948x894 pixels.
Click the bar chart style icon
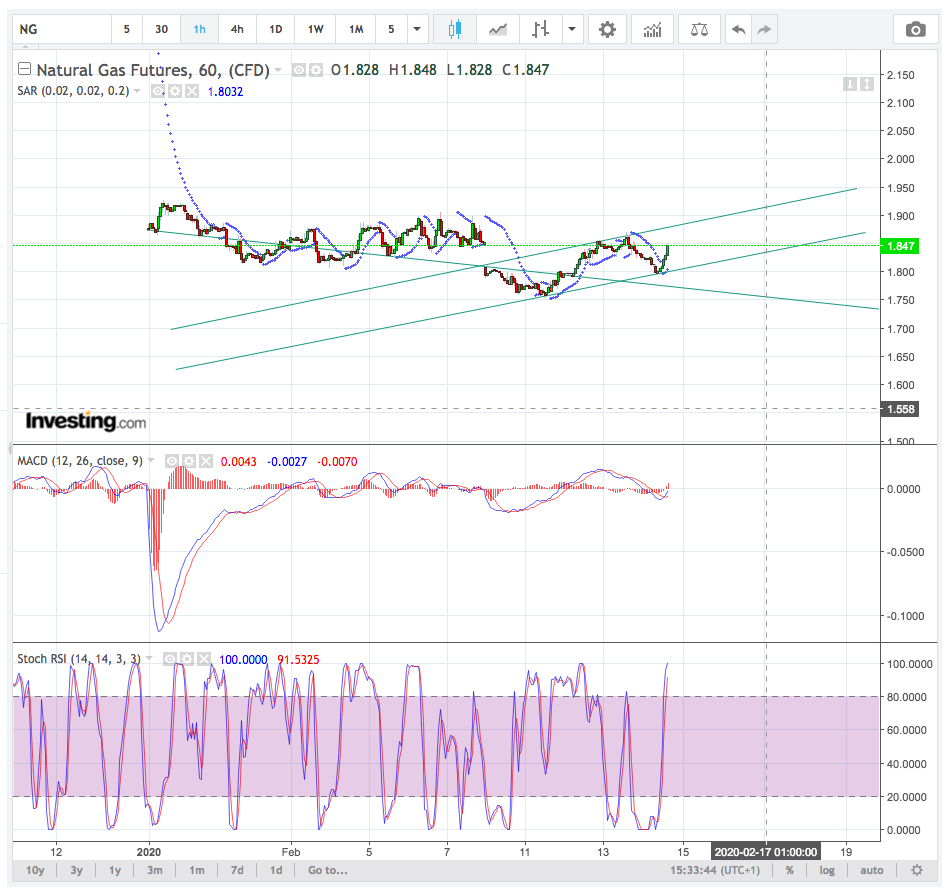pos(541,29)
